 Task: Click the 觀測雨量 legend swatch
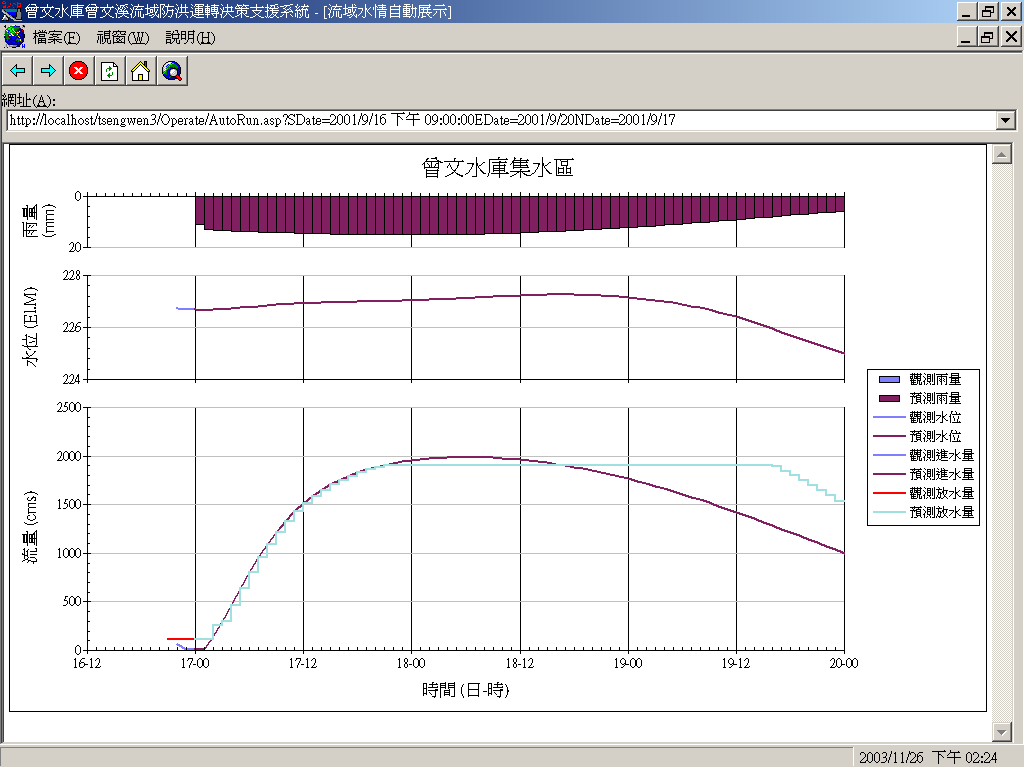pos(889,379)
